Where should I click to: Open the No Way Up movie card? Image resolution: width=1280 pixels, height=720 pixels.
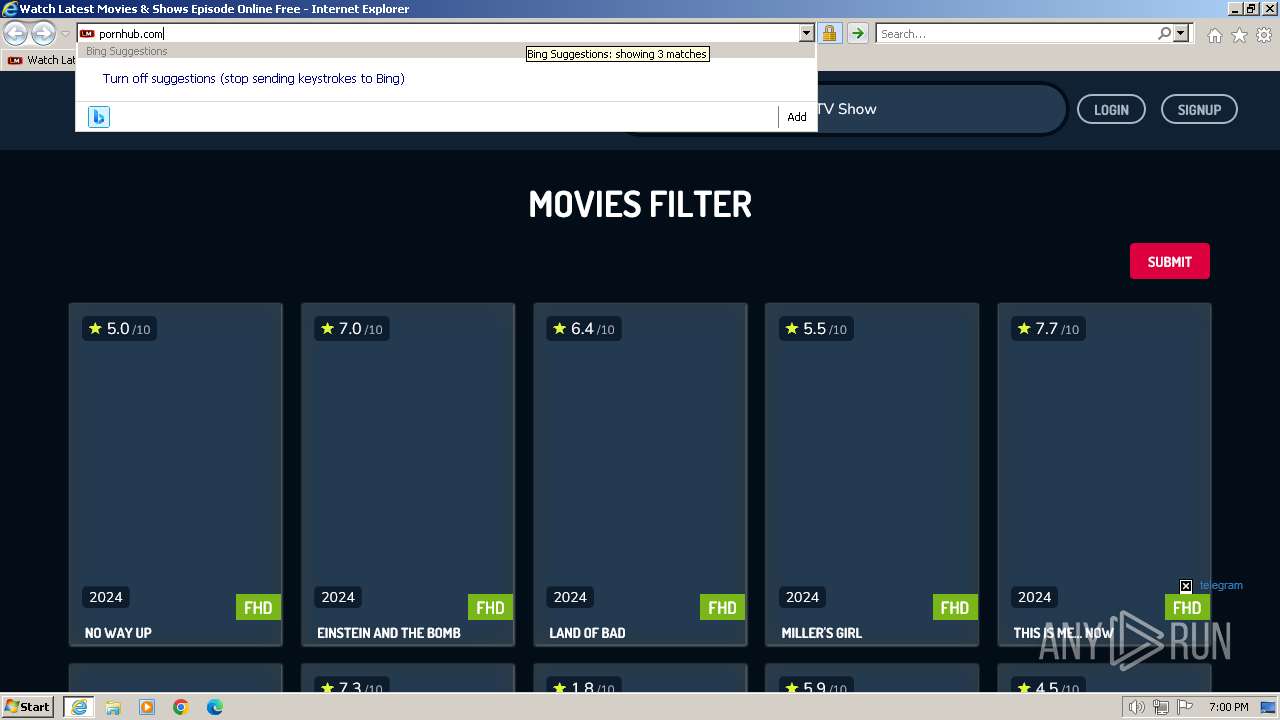(x=176, y=474)
